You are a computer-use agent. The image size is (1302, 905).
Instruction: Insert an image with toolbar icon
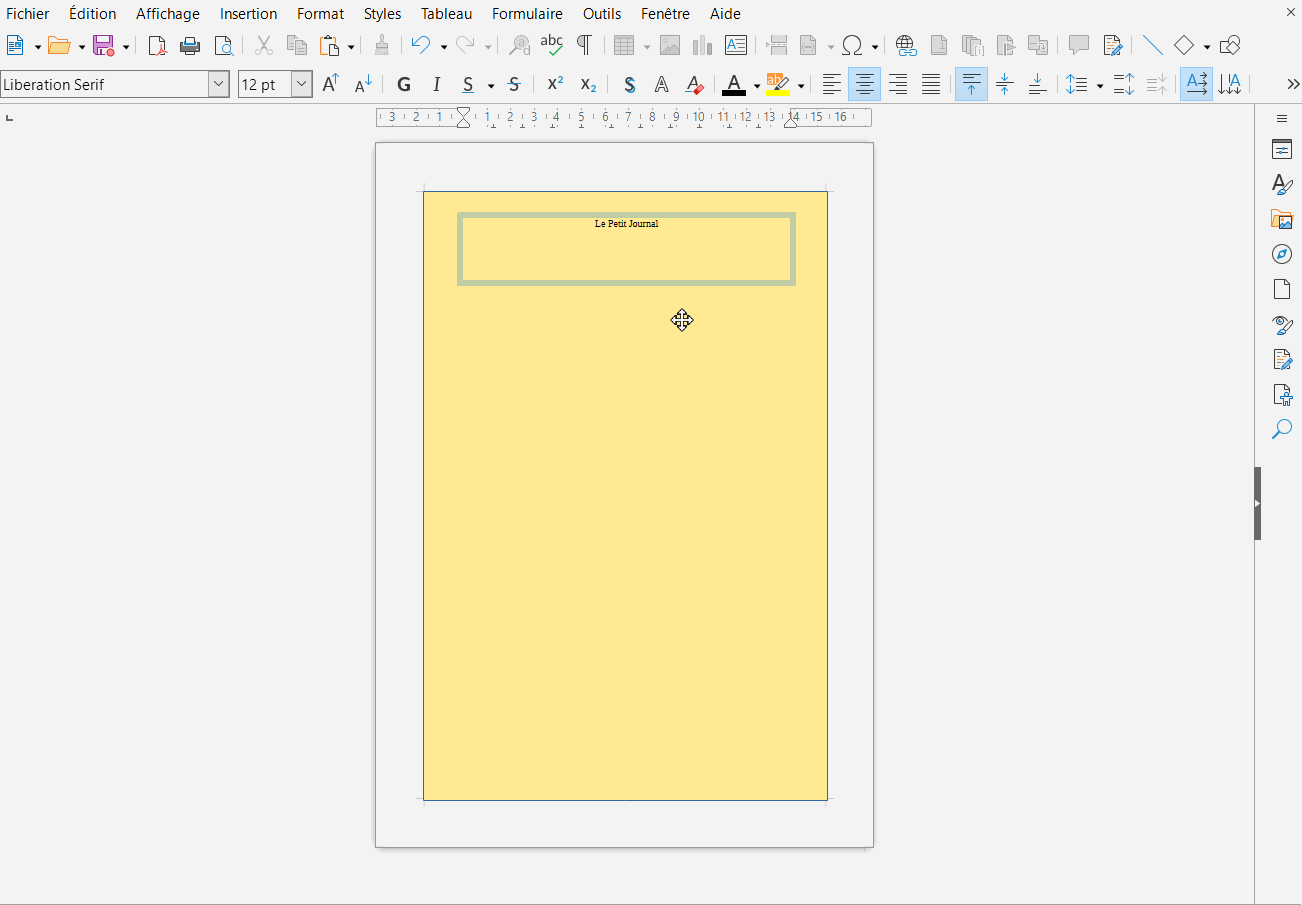(670, 45)
